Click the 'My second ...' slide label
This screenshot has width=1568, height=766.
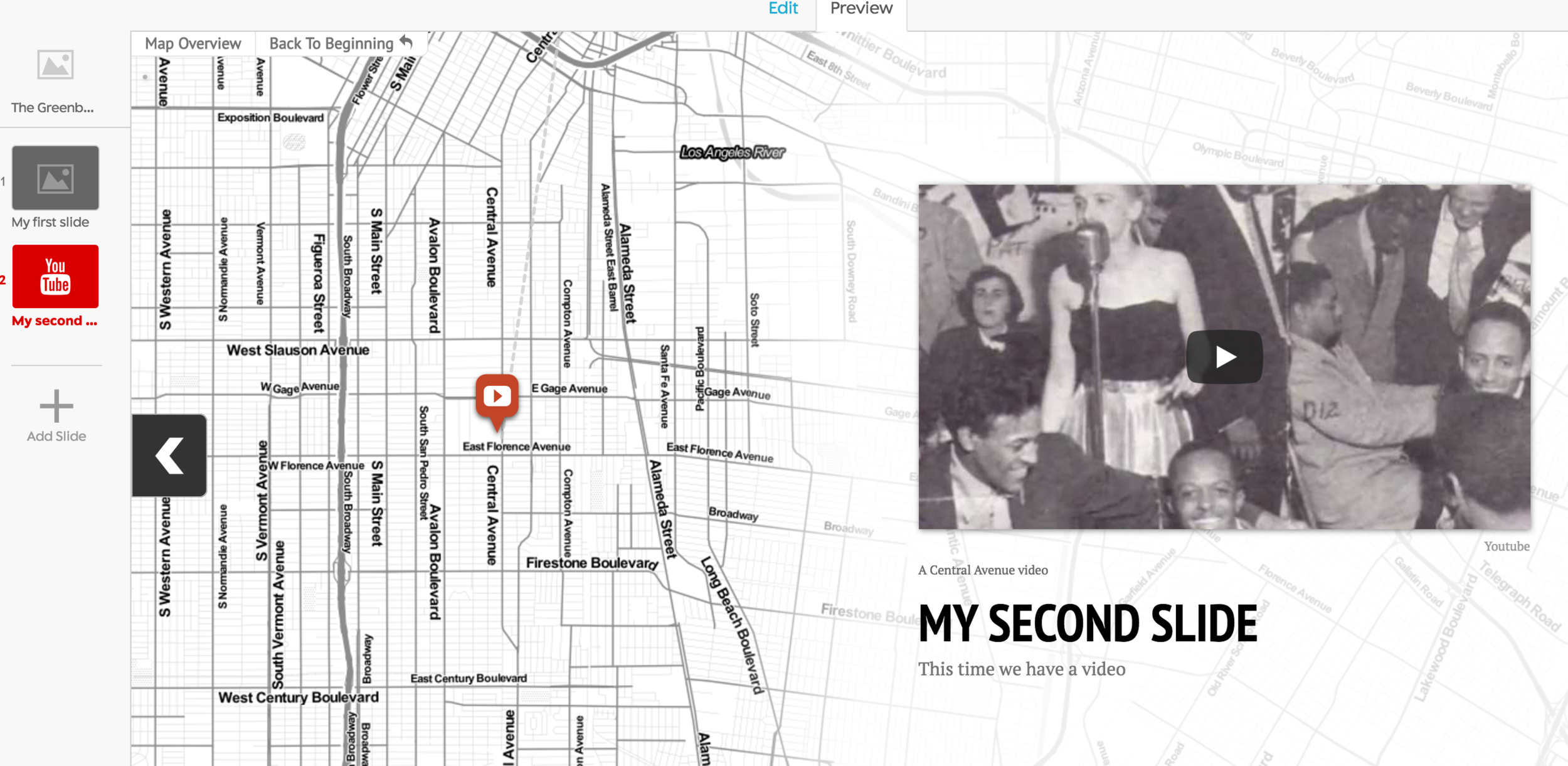click(x=55, y=321)
